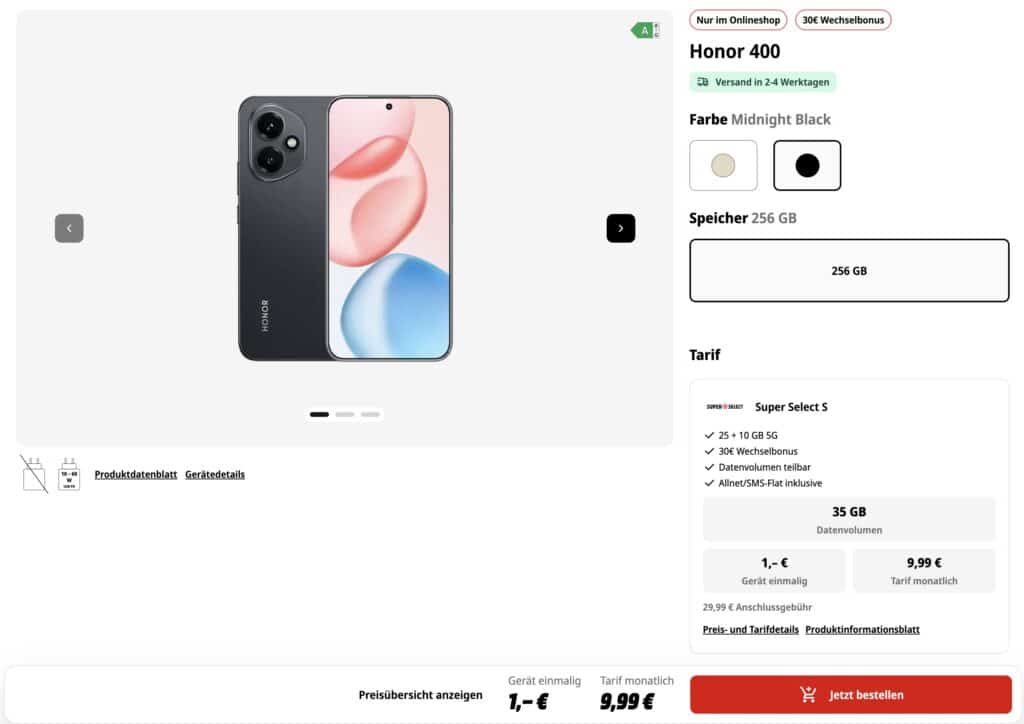
Task: Open the energy efficiency class A label
Action: point(645,30)
